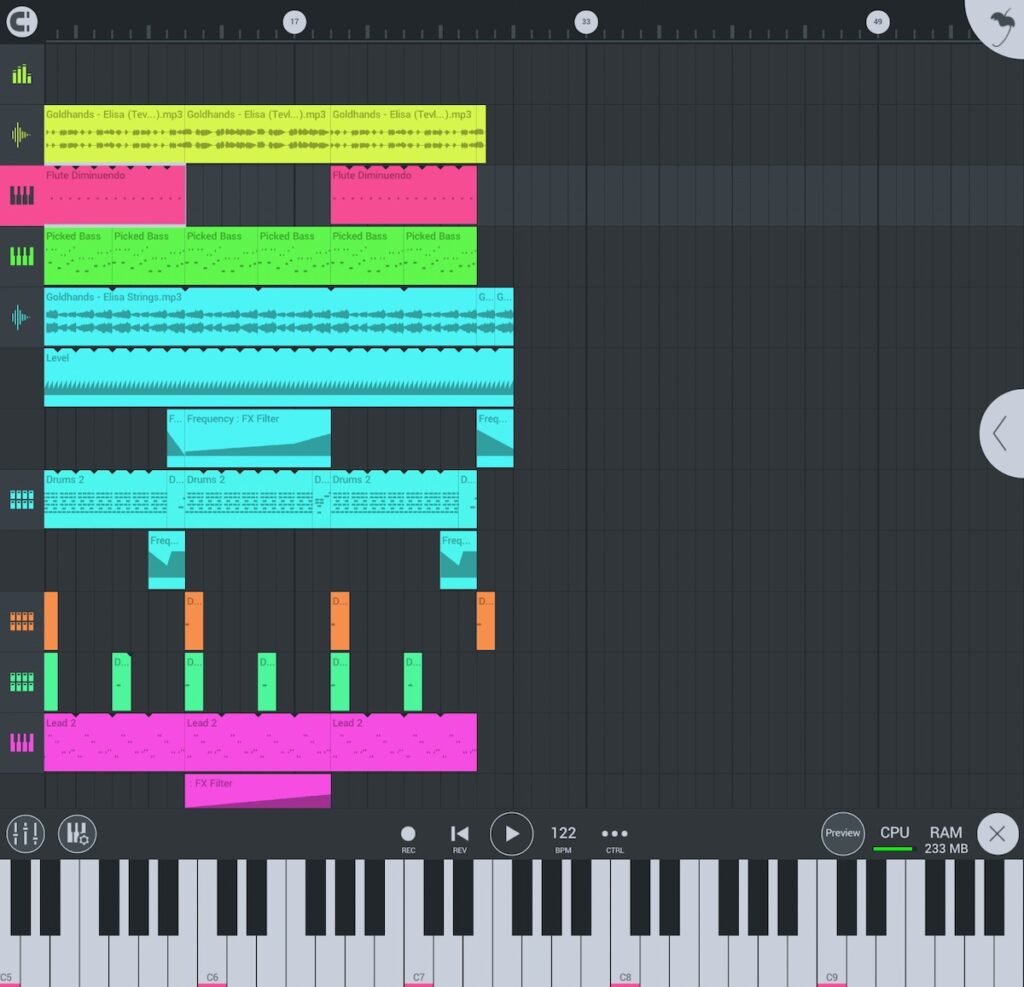Close the piano keyboard with X button
This screenshot has height=987, width=1024.
pyautogui.click(x=996, y=833)
